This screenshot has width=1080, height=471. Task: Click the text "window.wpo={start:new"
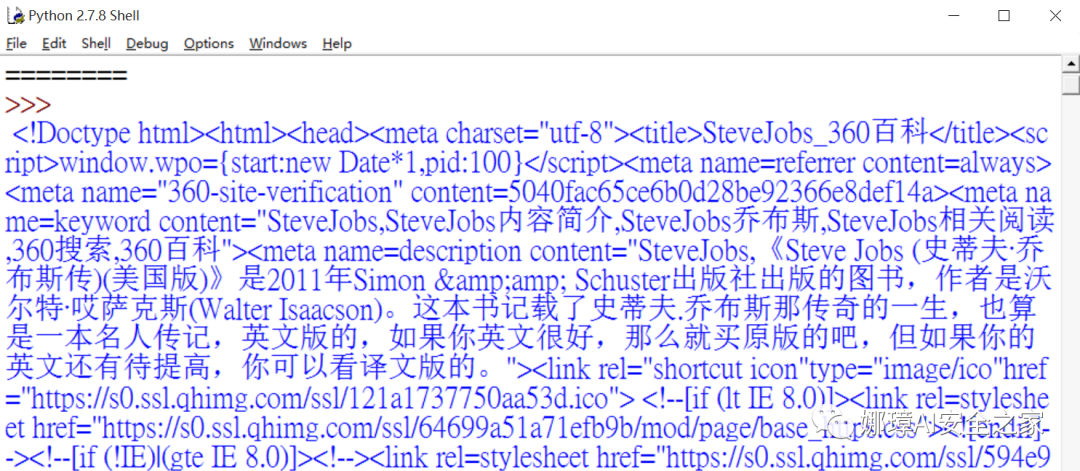196,163
